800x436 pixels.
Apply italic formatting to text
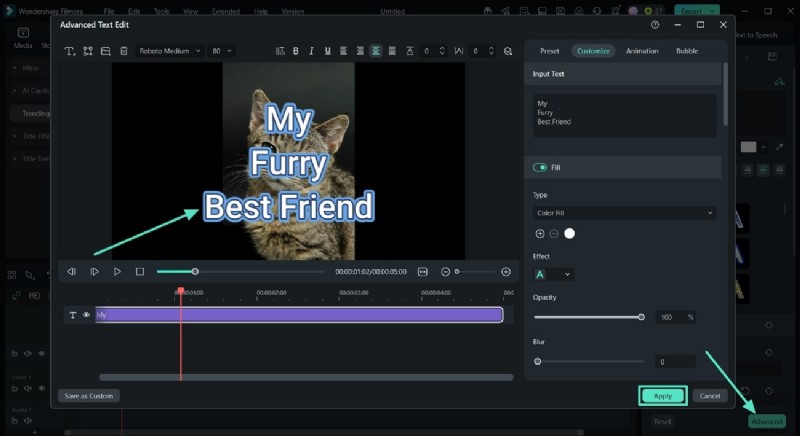pyautogui.click(x=311, y=51)
